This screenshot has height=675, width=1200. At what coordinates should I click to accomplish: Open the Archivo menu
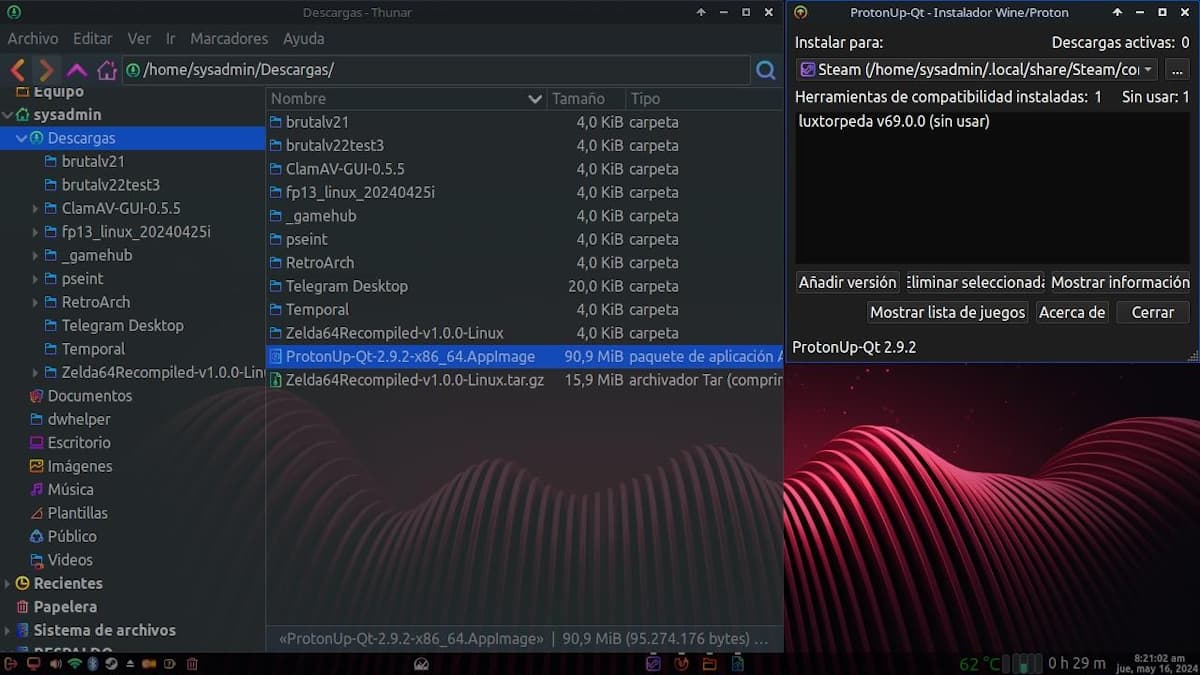click(x=33, y=38)
